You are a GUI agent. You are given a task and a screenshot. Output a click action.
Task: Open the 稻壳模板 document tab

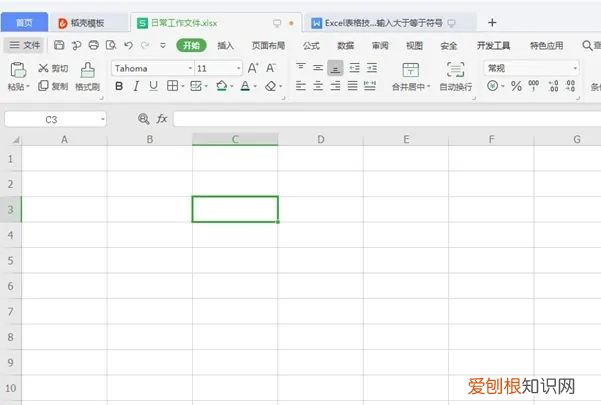point(88,23)
